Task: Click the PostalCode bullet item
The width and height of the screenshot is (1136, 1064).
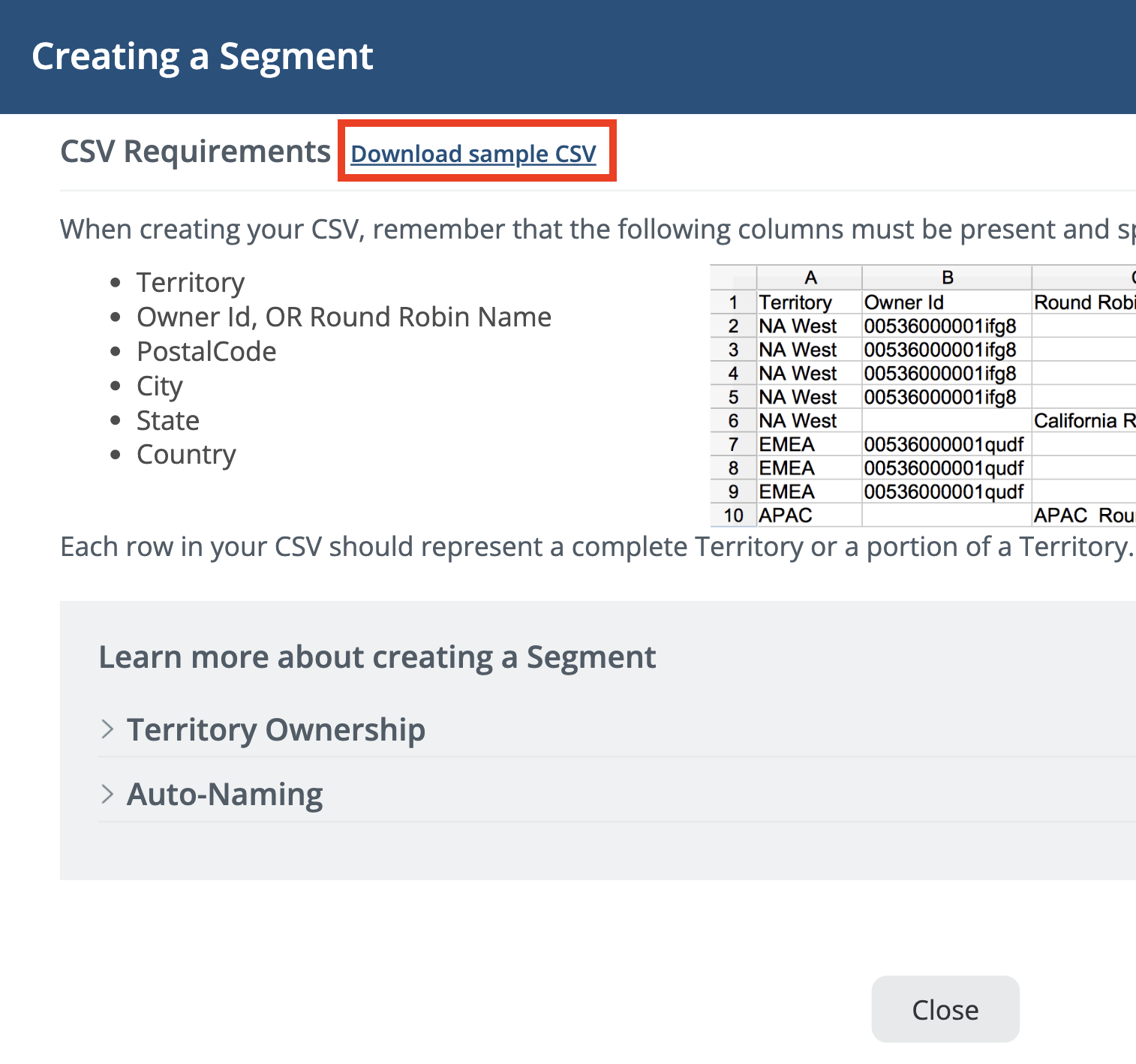Action: 206,352
